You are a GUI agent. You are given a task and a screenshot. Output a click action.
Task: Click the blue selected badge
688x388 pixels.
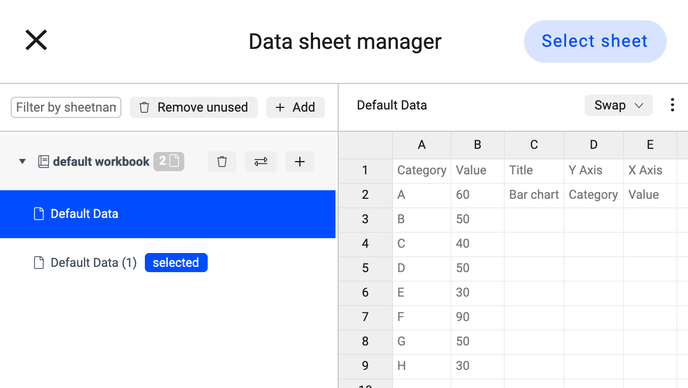(x=176, y=262)
